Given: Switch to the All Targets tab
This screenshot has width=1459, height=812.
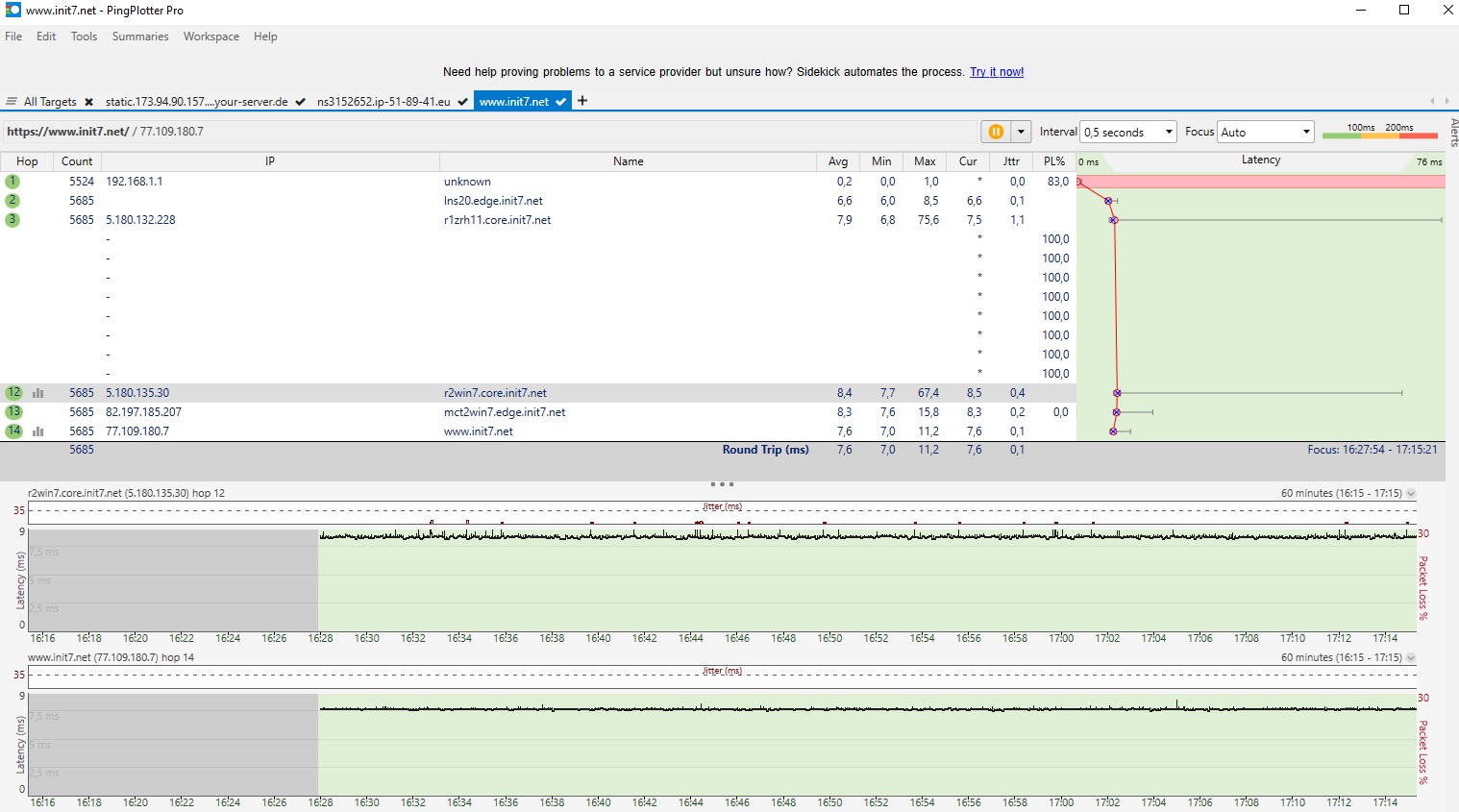Looking at the screenshot, I should (50, 102).
